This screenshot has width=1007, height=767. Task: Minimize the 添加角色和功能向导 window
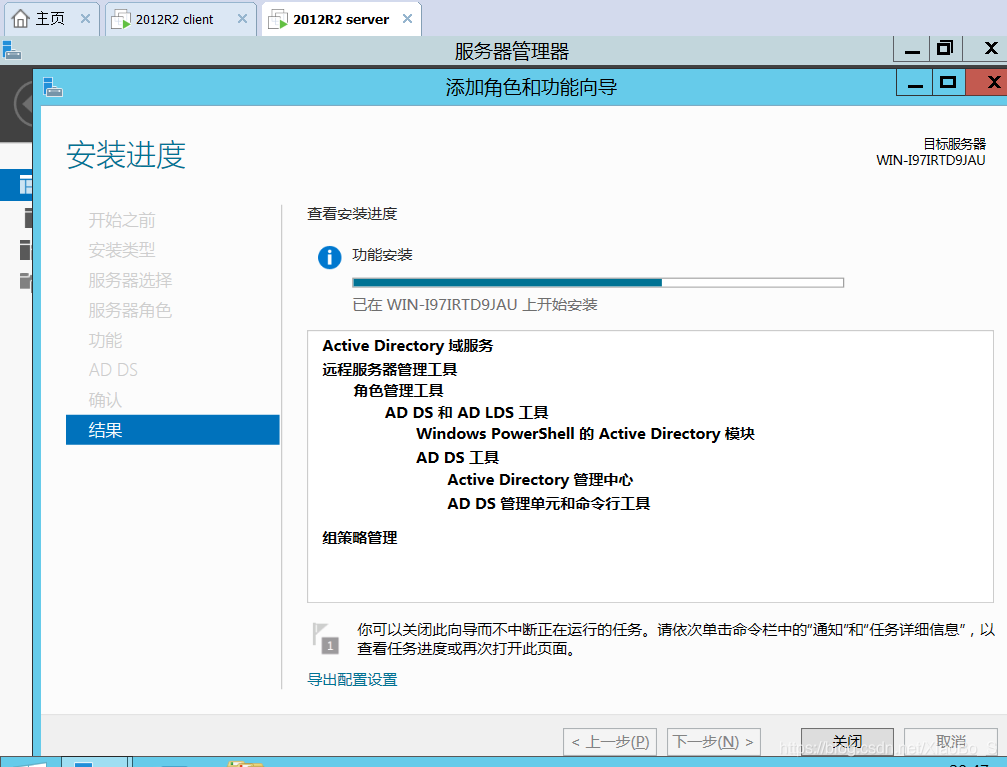(x=915, y=83)
